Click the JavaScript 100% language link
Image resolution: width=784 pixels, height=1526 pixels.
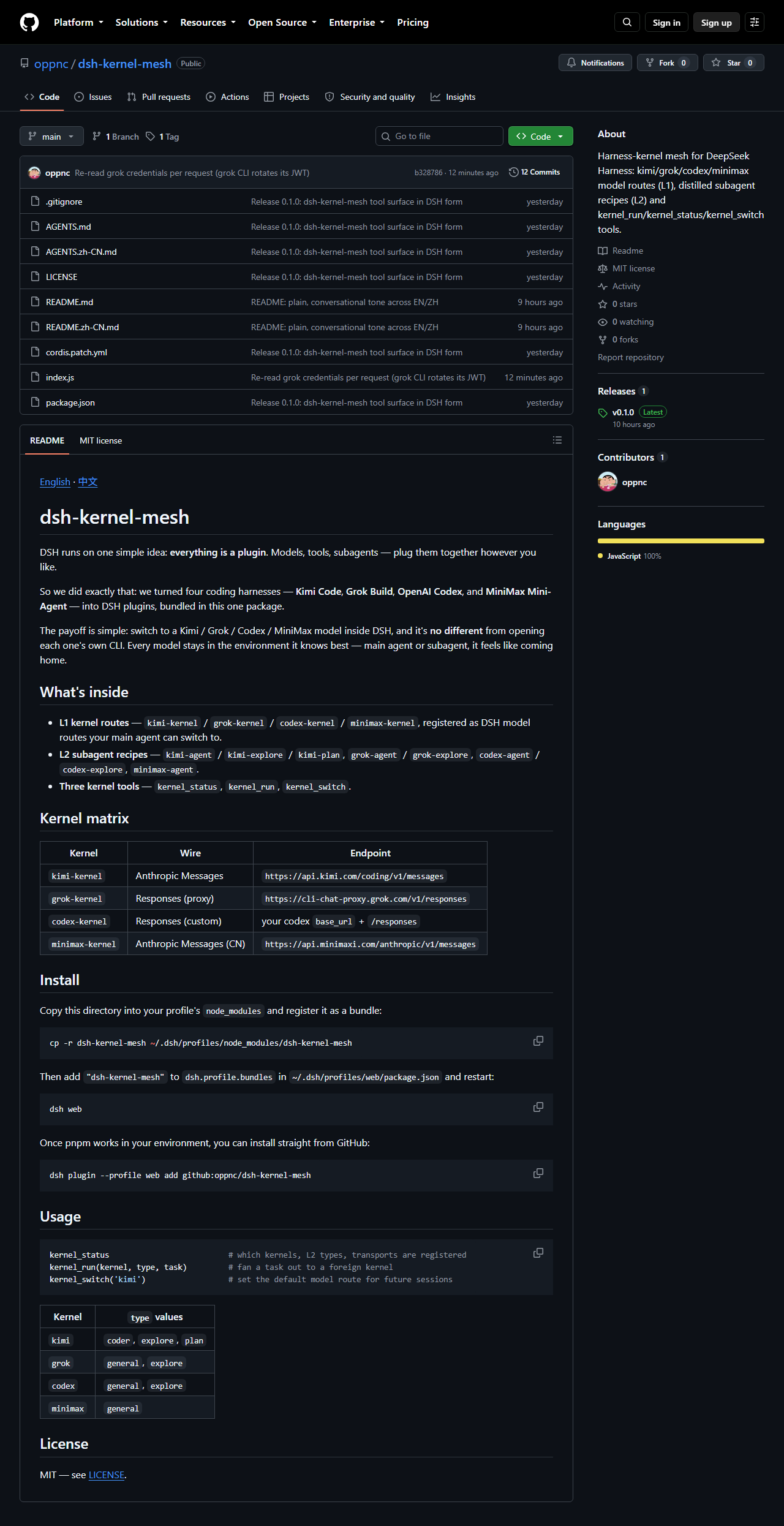pyautogui.click(x=630, y=556)
